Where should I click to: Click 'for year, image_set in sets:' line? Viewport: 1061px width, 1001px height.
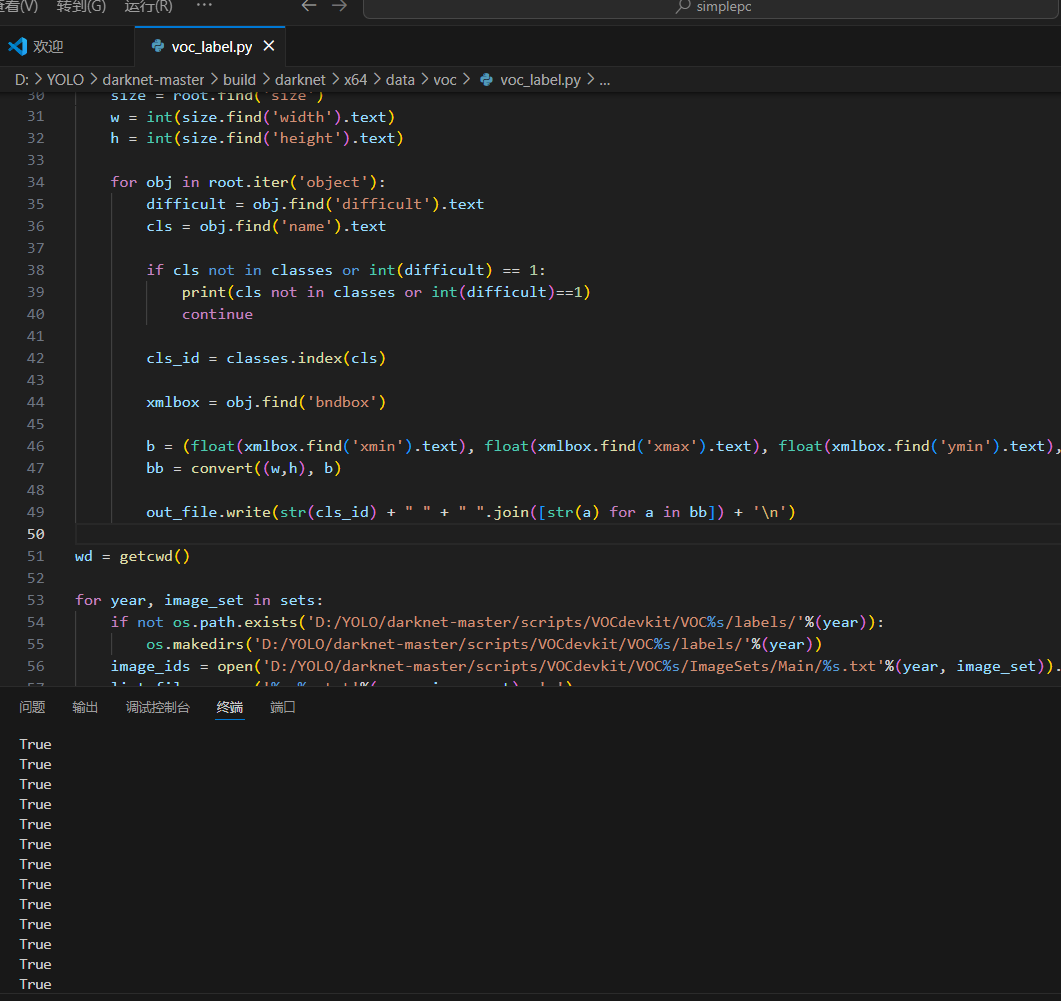(x=199, y=600)
